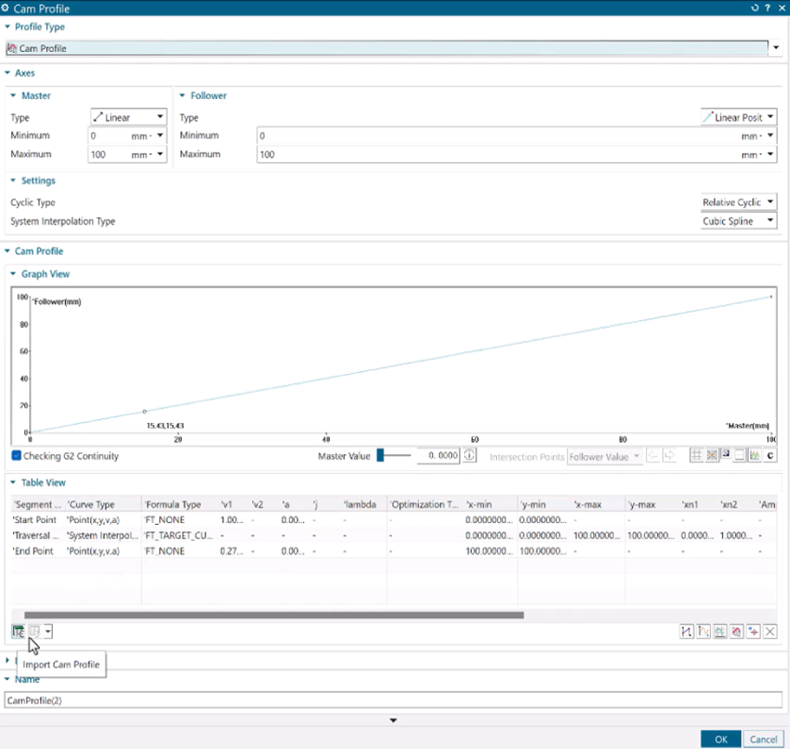The width and height of the screenshot is (790, 749).
Task: Open the Follower Type Linear Position dropdown
Action: click(739, 117)
